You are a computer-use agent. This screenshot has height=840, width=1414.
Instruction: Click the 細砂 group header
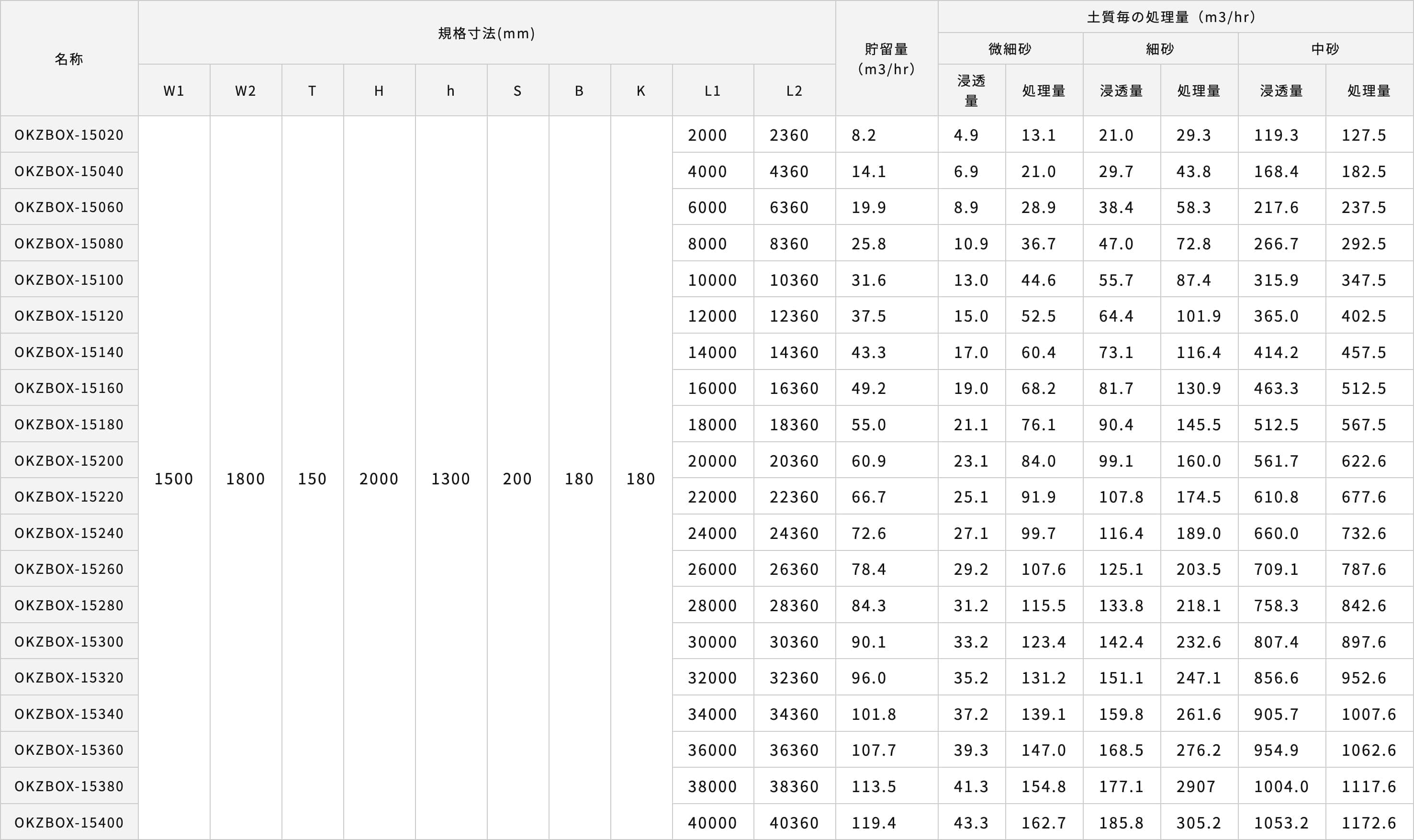click(x=1160, y=49)
